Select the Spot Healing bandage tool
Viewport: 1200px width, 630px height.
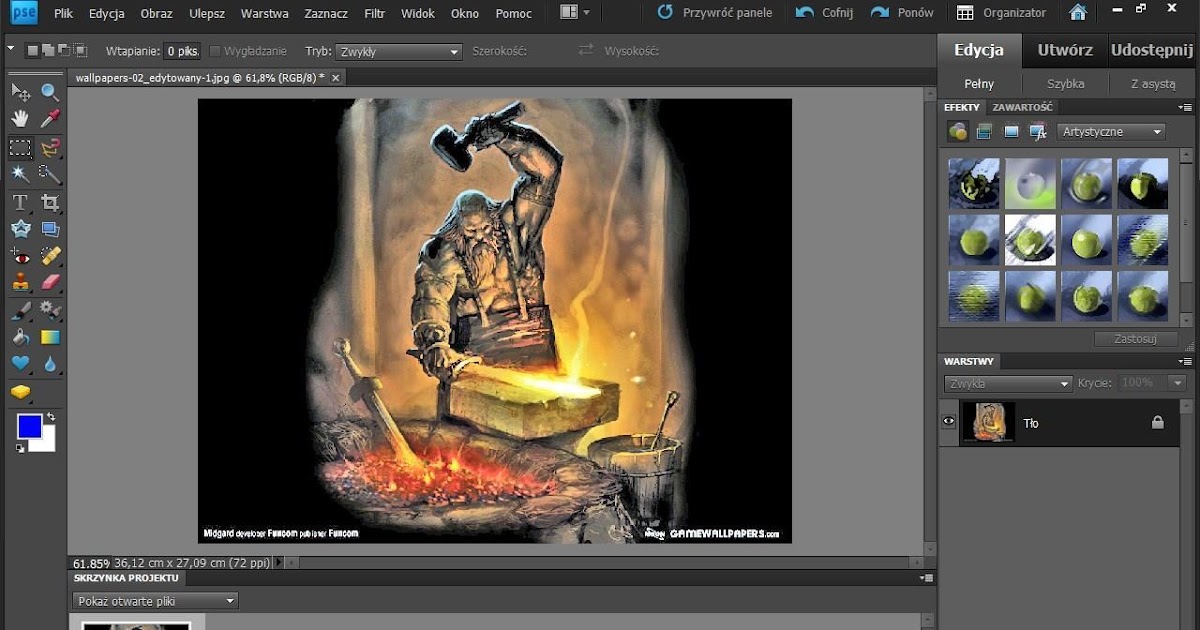(50, 256)
